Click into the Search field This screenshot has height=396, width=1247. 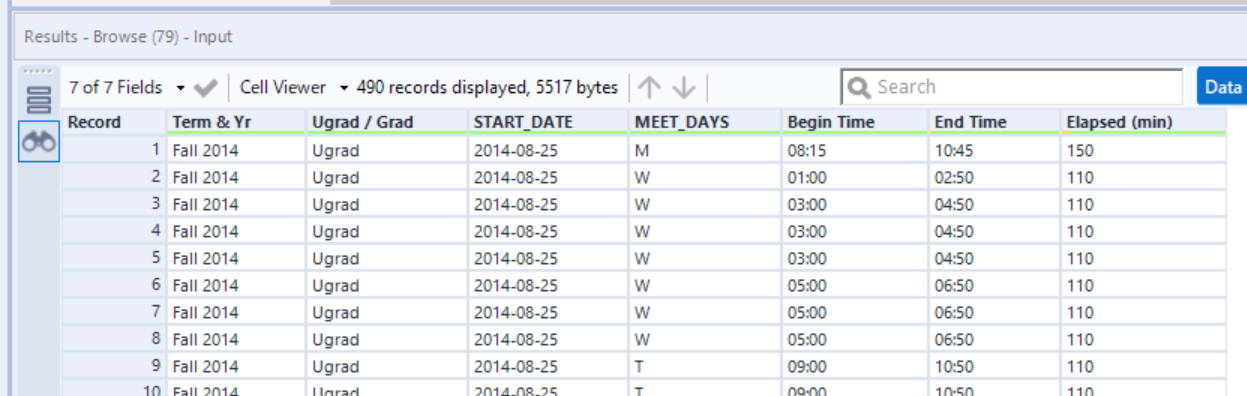1012,87
